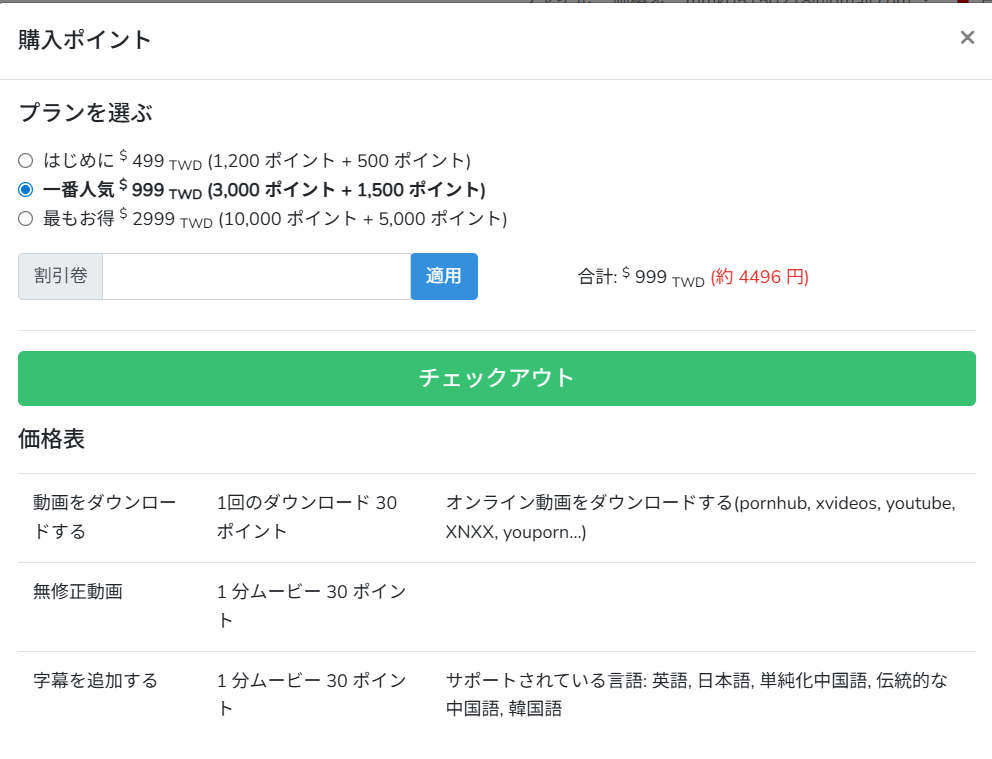Select the はじめに 499 TWD radio button
Viewport: 992px width, 759px height.
coord(26,160)
